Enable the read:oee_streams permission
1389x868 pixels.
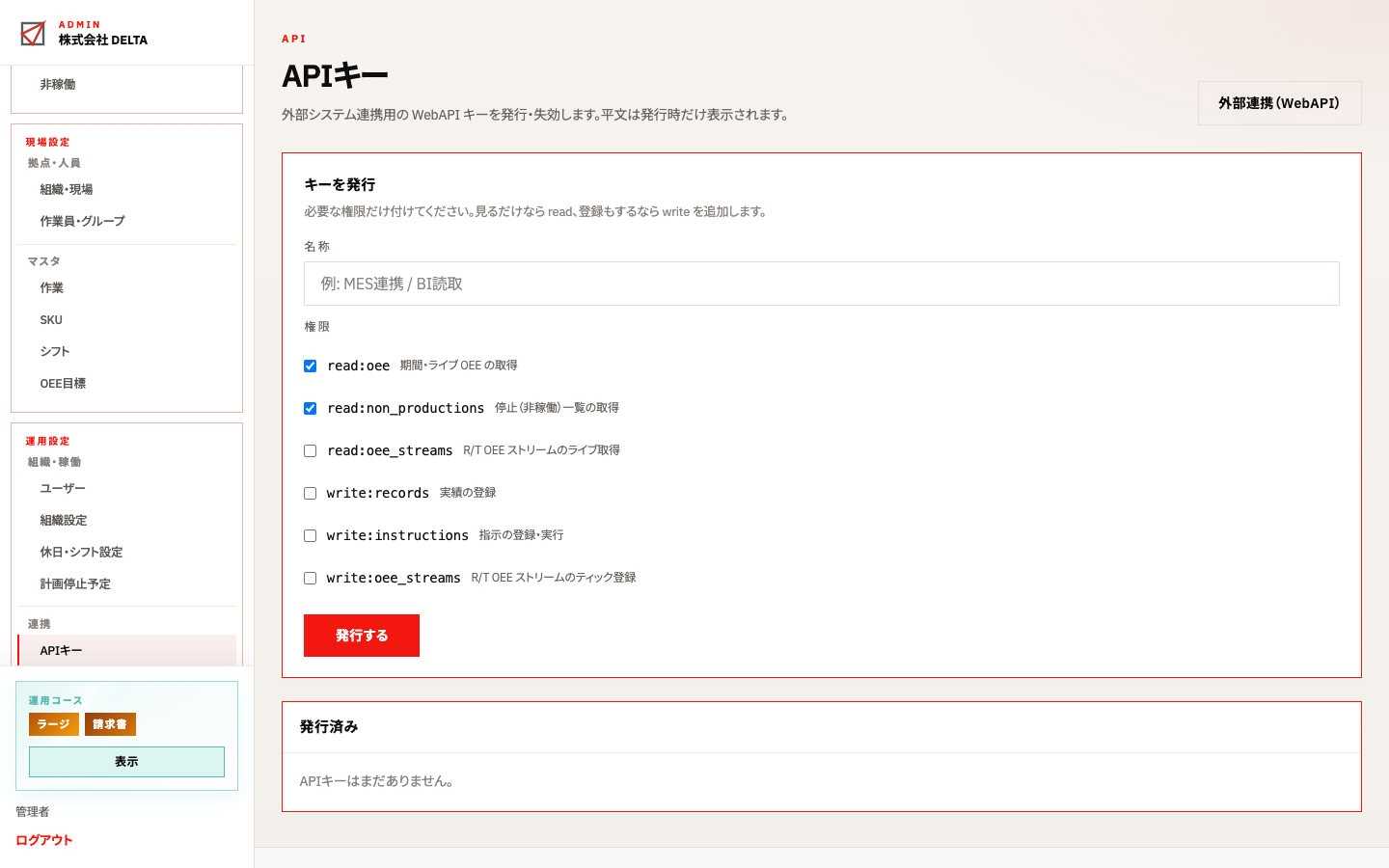[x=310, y=450]
